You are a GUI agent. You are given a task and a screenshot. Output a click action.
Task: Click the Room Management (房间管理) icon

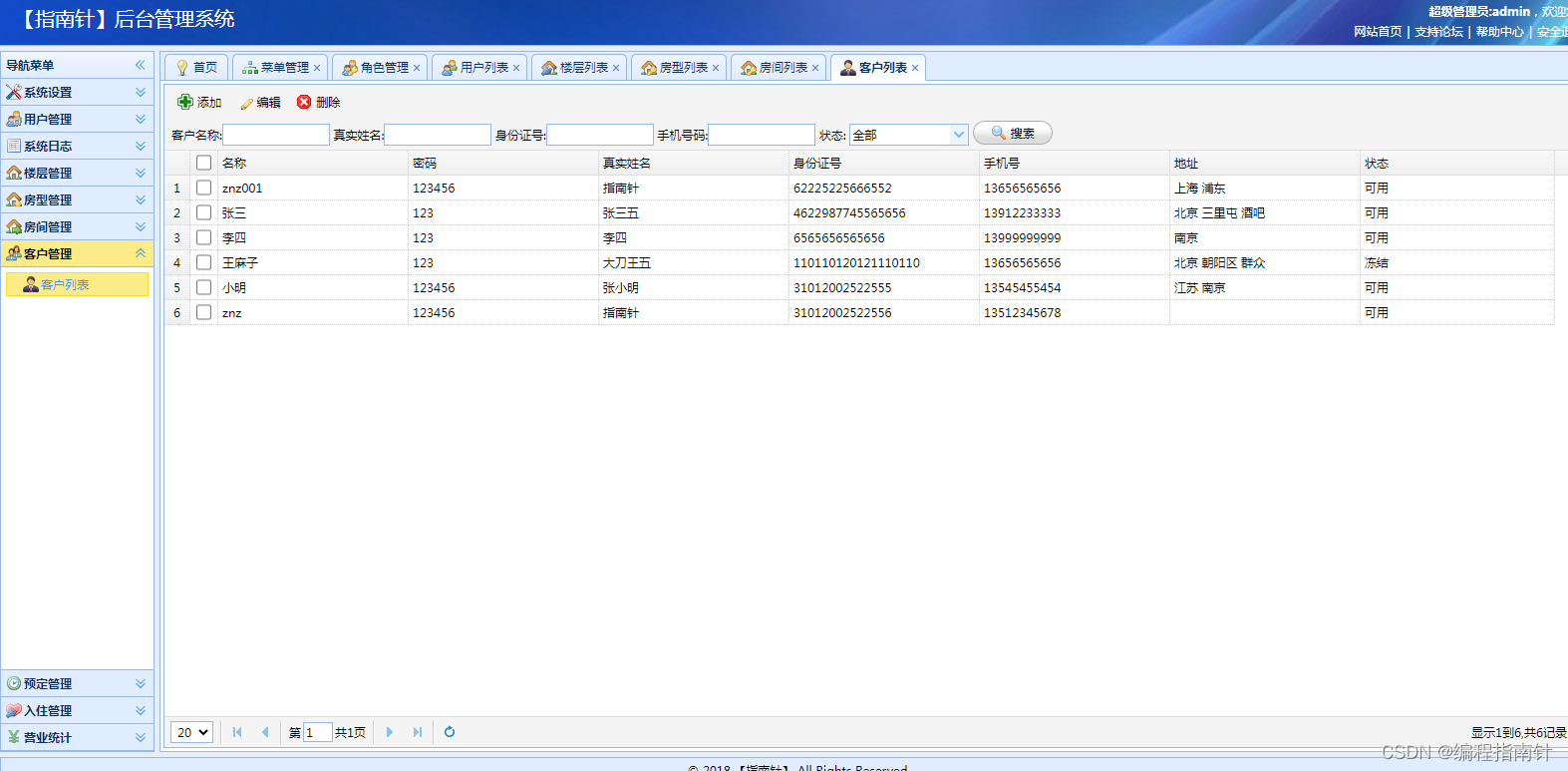[14, 226]
